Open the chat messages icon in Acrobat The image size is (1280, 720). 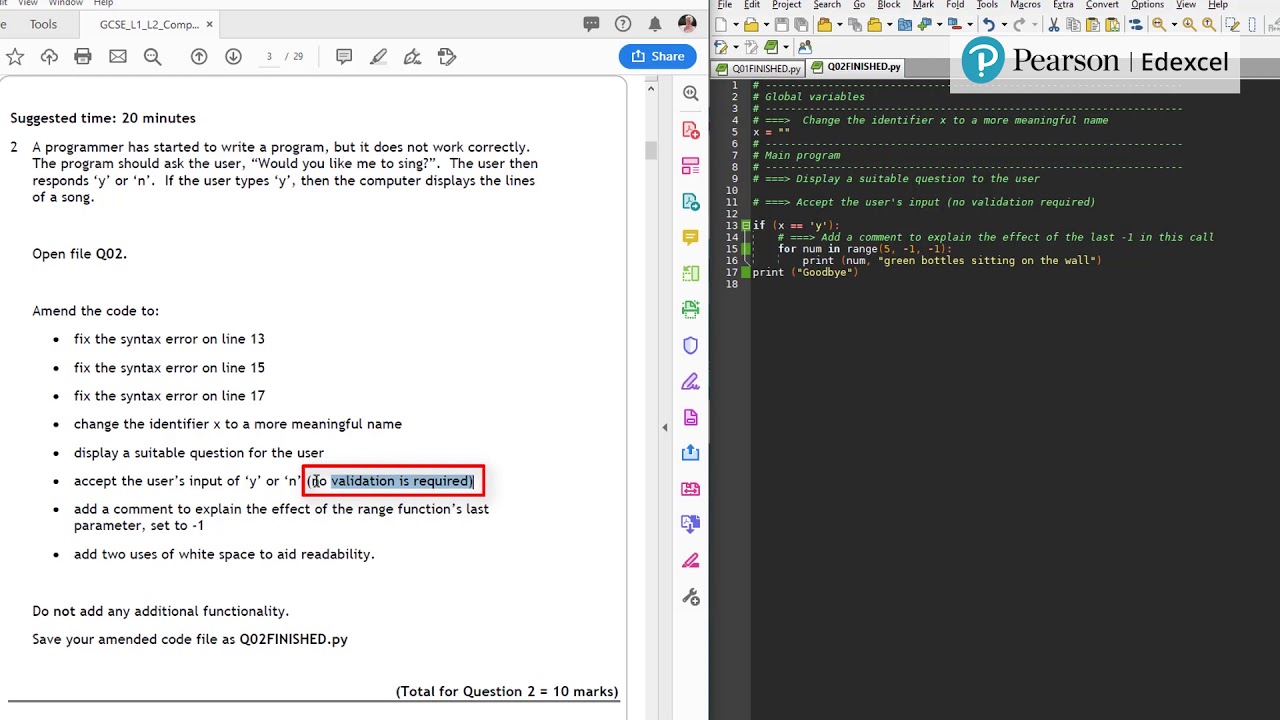click(591, 24)
